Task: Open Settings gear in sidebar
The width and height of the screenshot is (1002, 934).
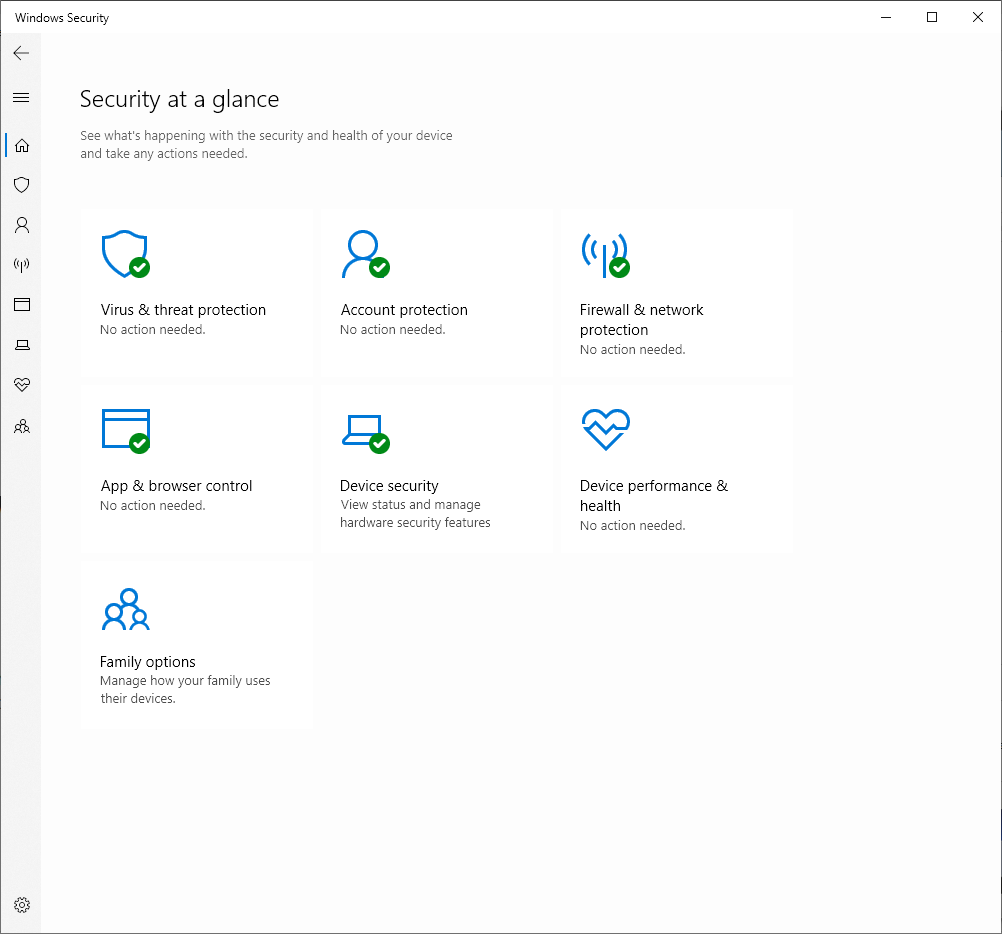Action: coord(22,905)
